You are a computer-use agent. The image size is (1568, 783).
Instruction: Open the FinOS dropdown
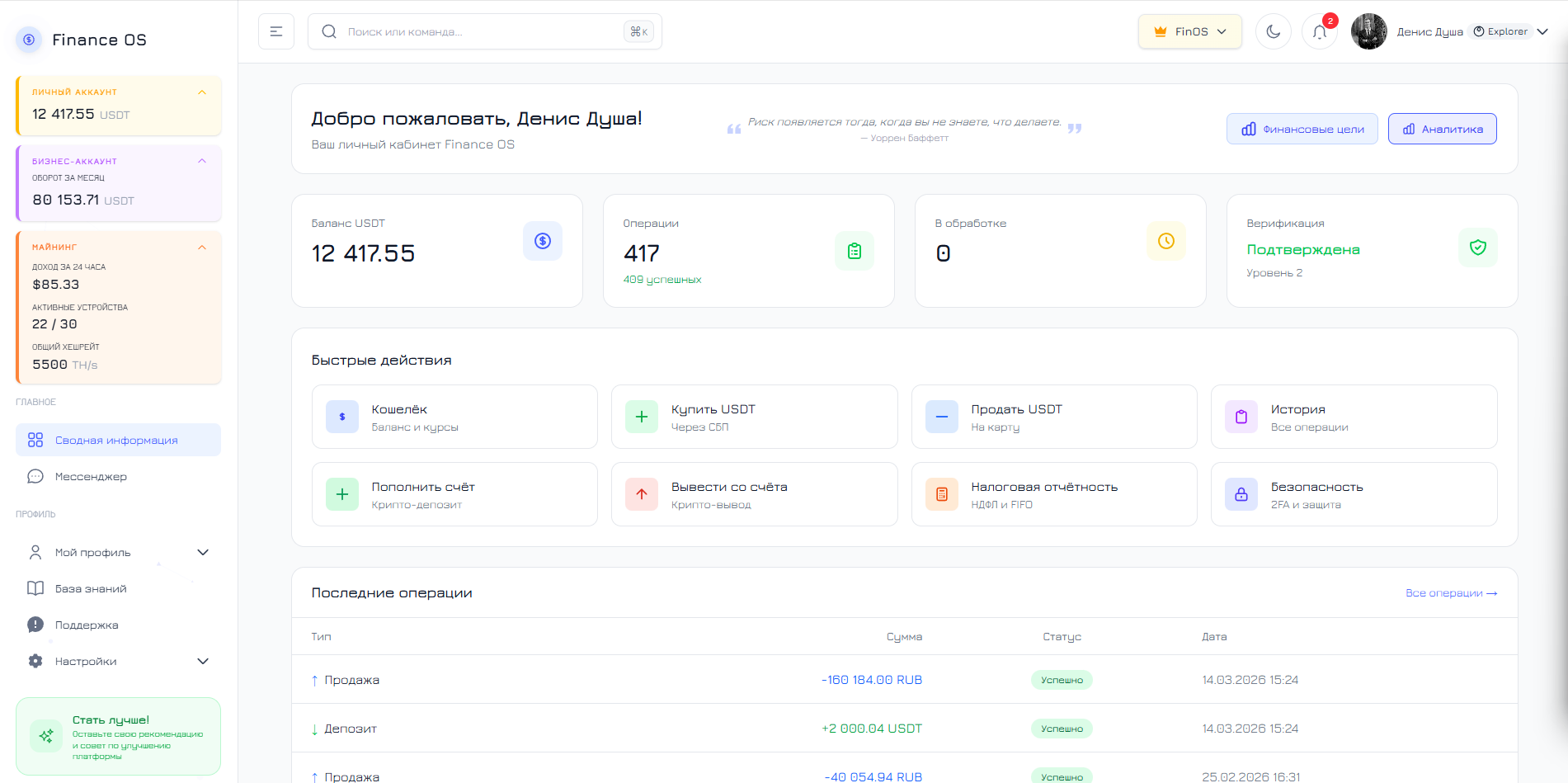[x=1189, y=31]
